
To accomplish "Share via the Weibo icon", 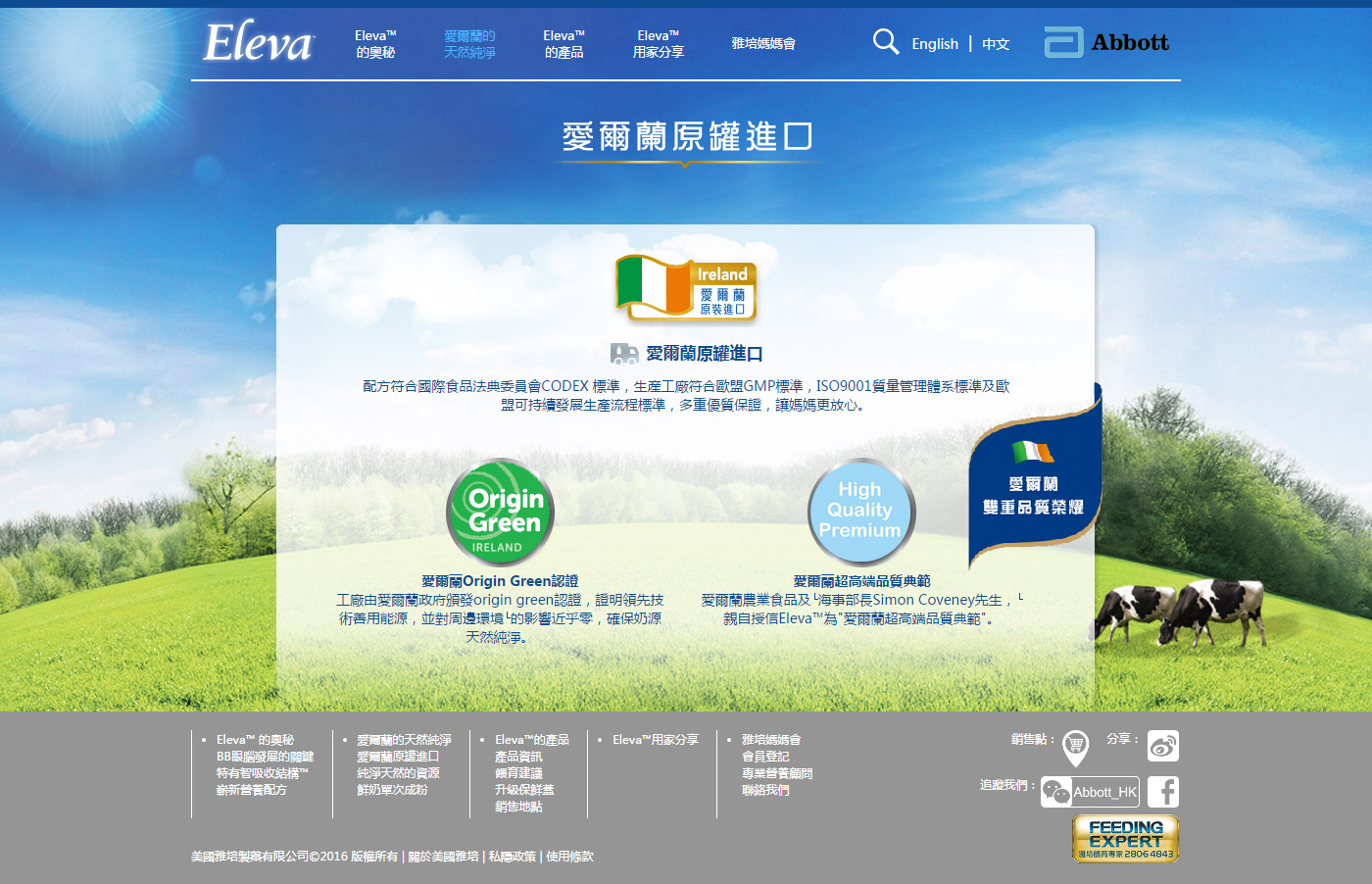I will point(1163,746).
